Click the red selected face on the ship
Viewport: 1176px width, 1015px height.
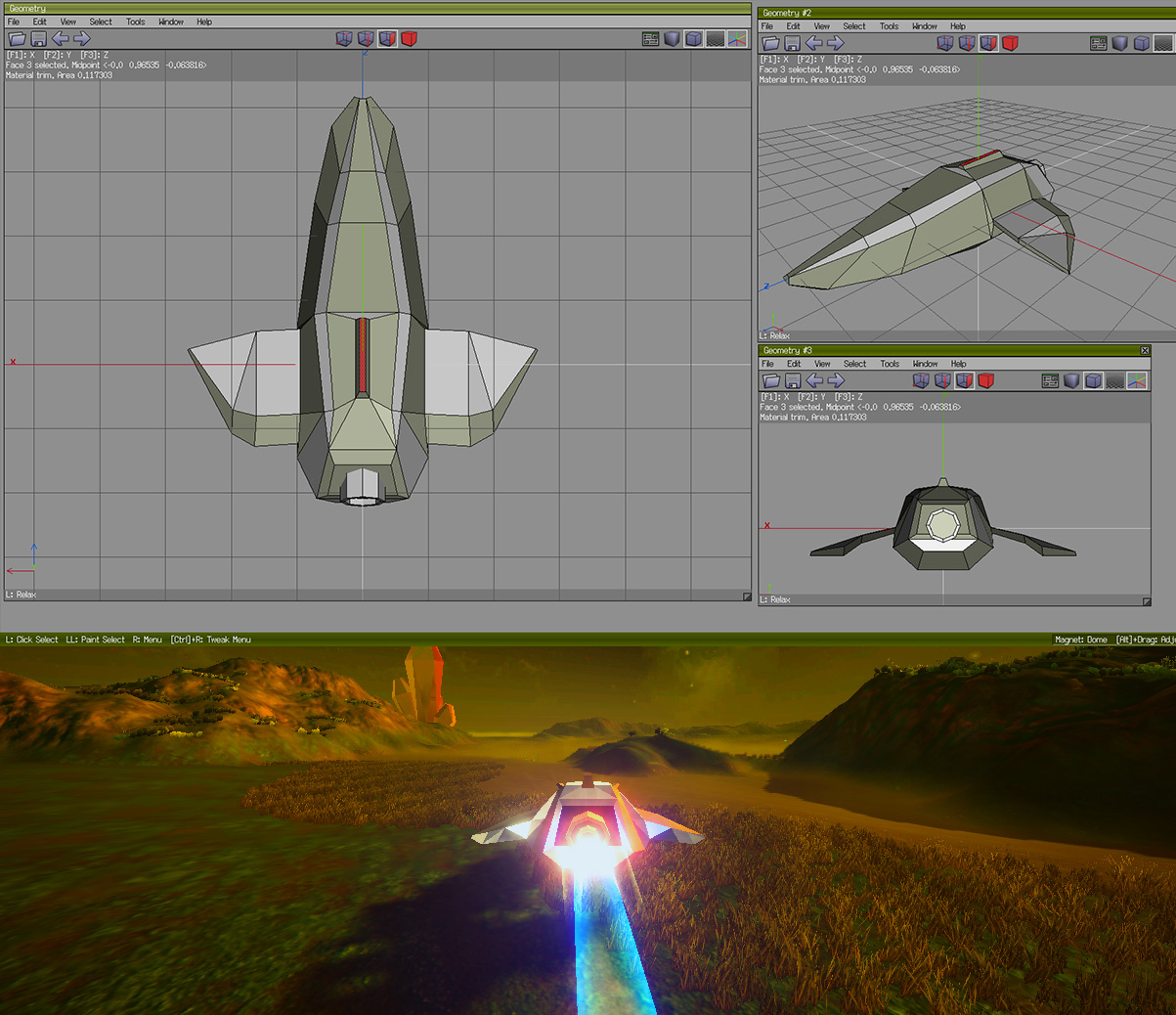click(362, 356)
